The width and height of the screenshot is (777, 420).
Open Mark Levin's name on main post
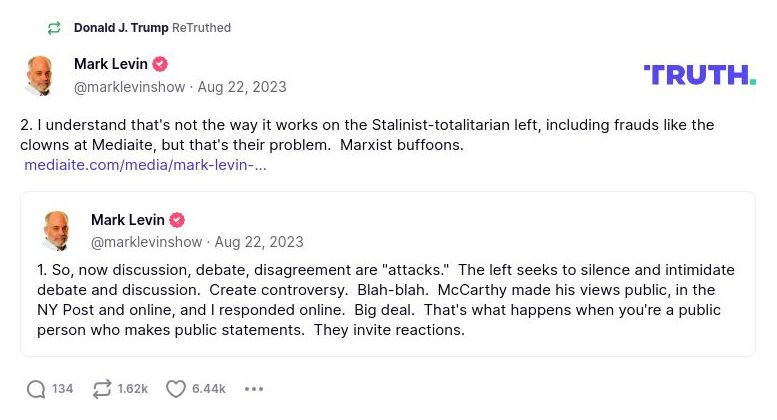click(x=108, y=64)
